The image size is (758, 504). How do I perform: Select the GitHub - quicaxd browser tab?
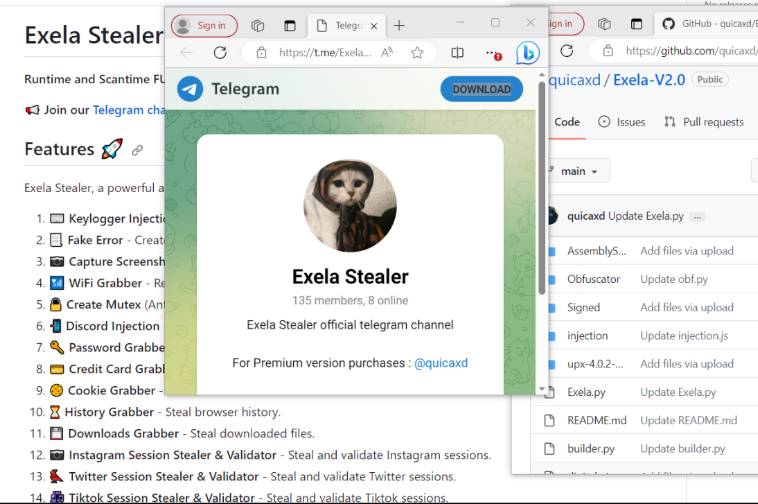pyautogui.click(x=706, y=24)
